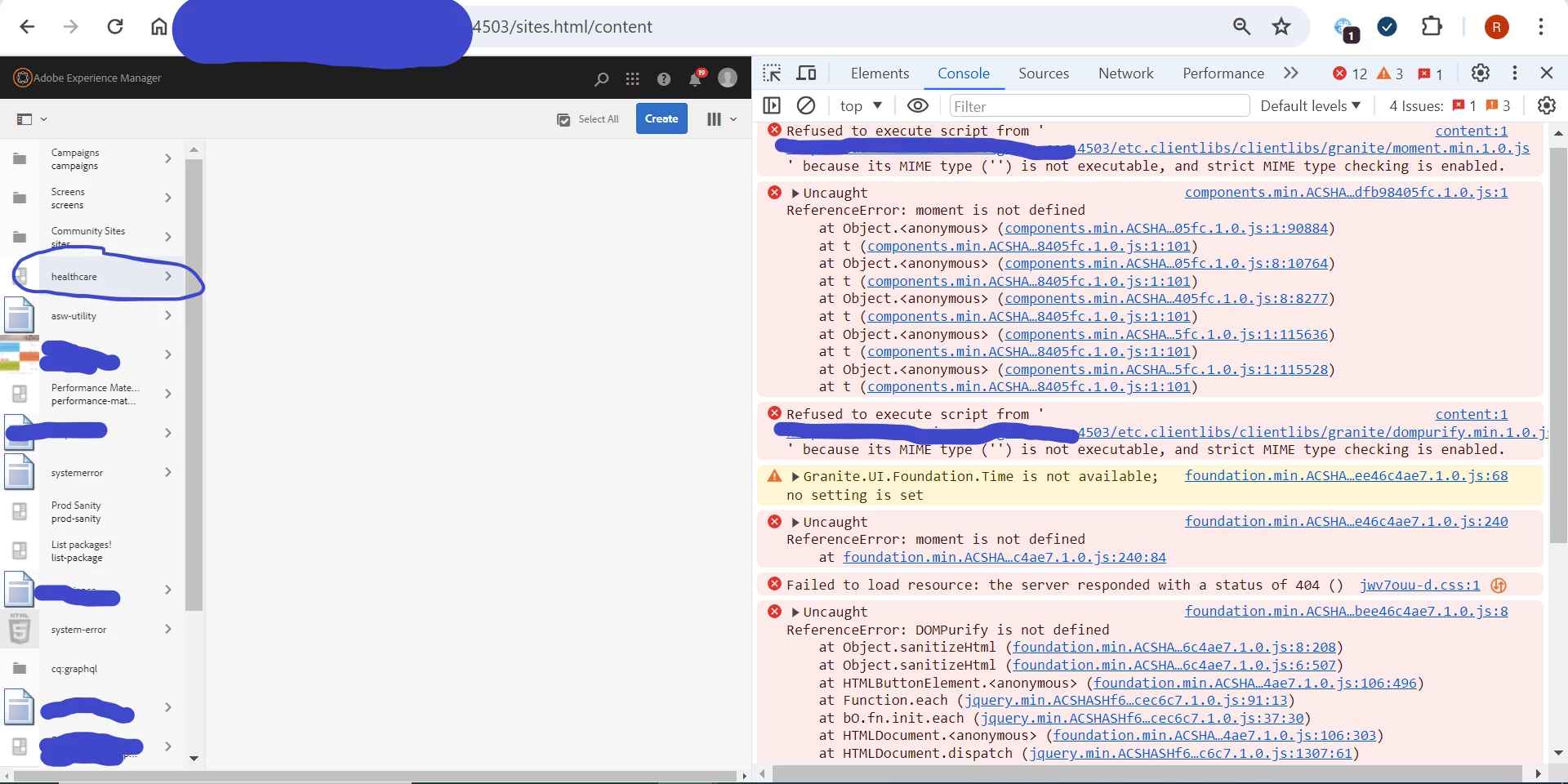Open DevTools customize three-dot menu
The image size is (1568, 784).
point(1515,73)
